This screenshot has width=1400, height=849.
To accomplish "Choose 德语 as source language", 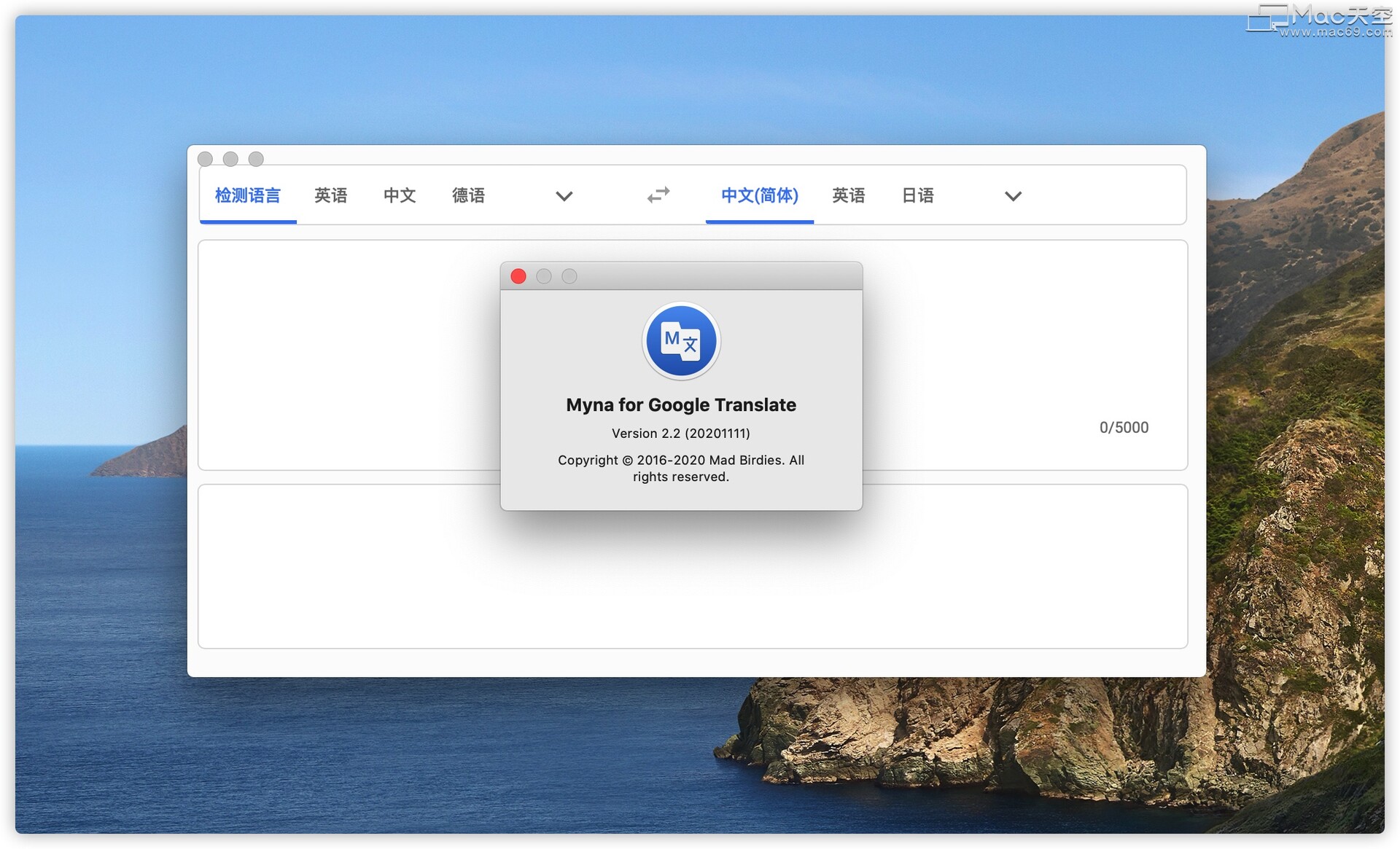I will (468, 195).
